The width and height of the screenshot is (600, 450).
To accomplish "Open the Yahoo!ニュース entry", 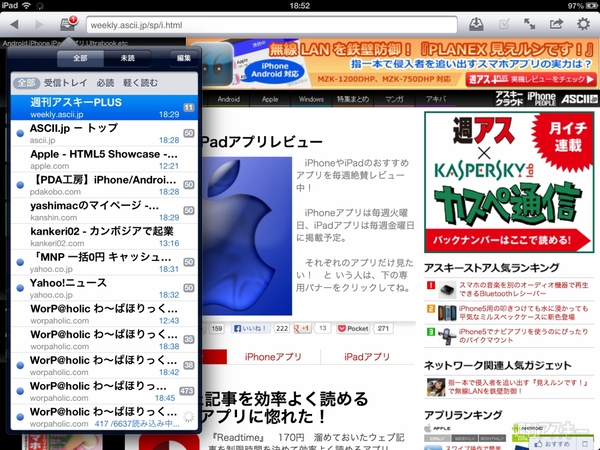I will [104, 288].
